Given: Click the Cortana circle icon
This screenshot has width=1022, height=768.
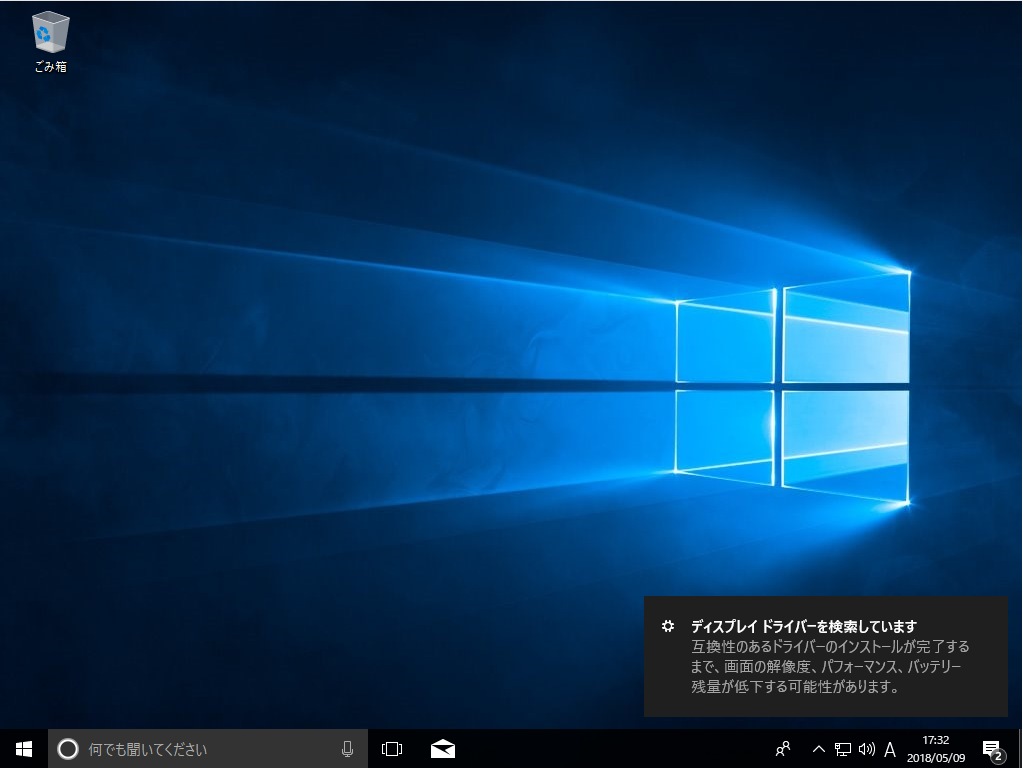Looking at the screenshot, I should pyautogui.click(x=68, y=749).
